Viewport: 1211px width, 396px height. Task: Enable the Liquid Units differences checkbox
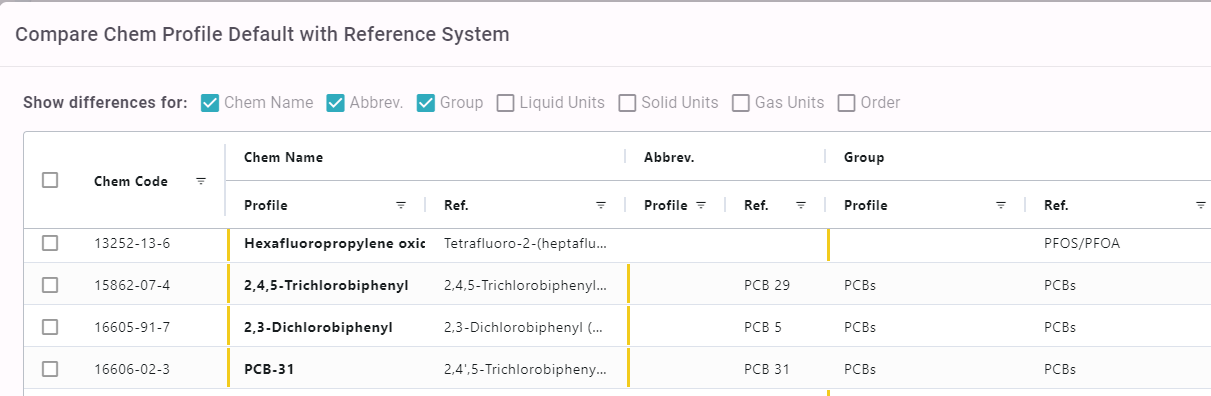click(x=506, y=102)
